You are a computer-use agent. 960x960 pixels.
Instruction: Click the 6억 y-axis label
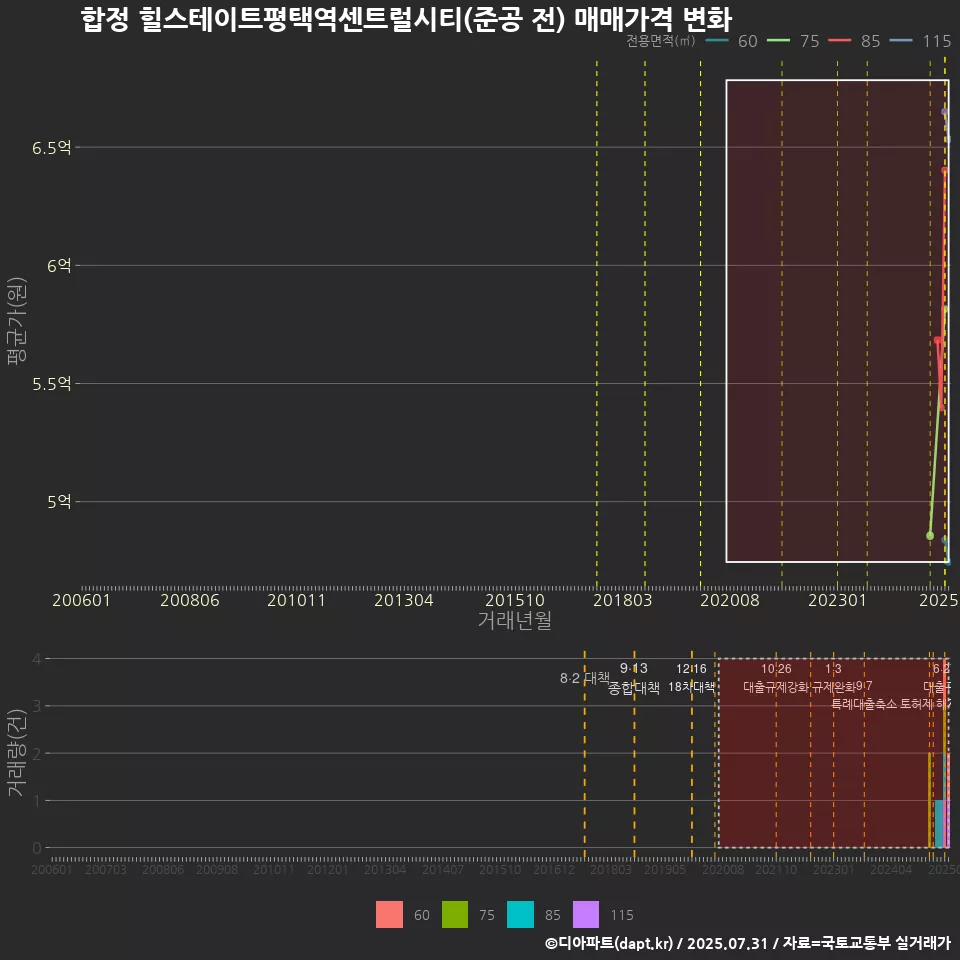click(59, 266)
